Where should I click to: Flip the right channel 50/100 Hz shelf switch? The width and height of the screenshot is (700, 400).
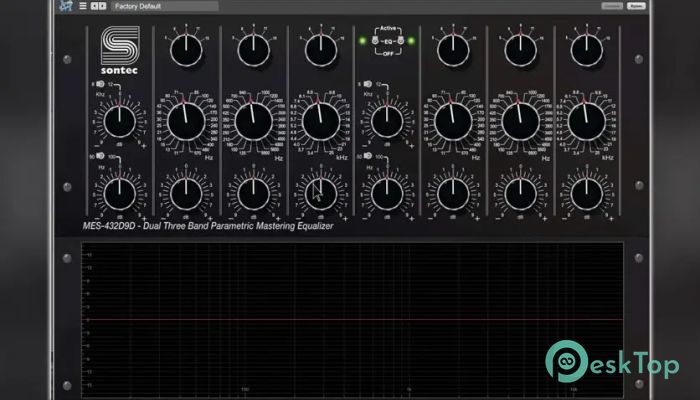[368, 157]
